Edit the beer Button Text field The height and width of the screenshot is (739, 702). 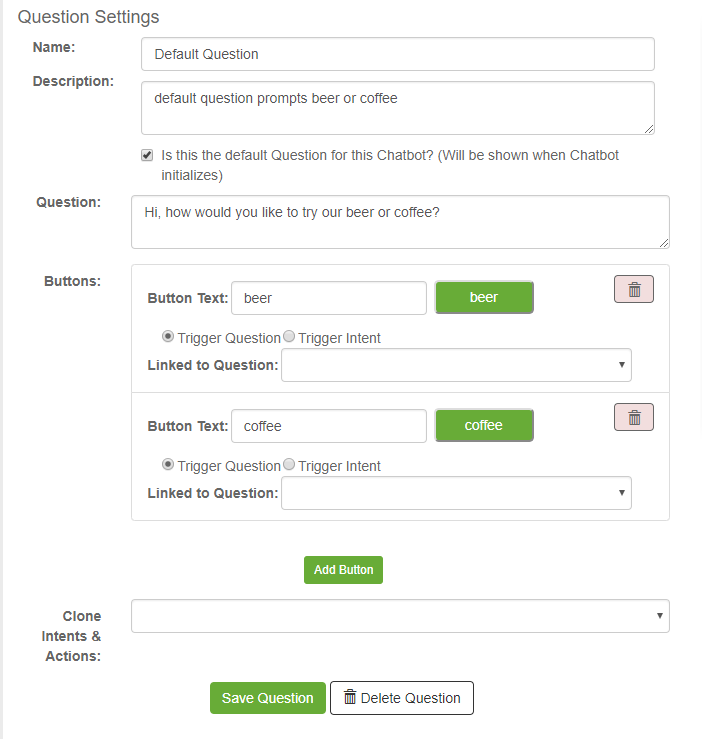[329, 298]
